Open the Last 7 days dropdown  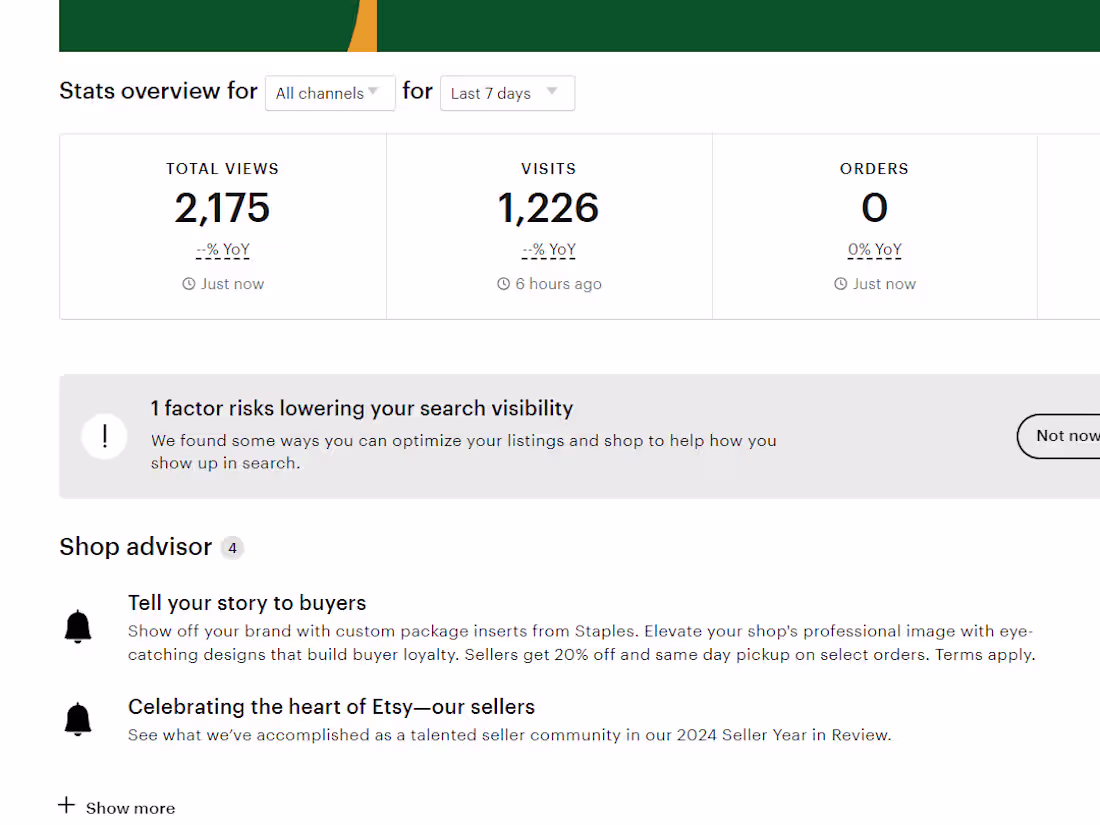coord(507,93)
